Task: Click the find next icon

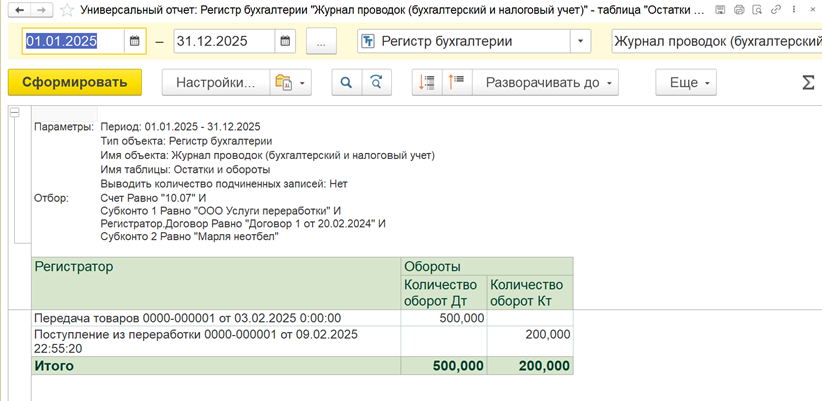Action: pos(376,82)
